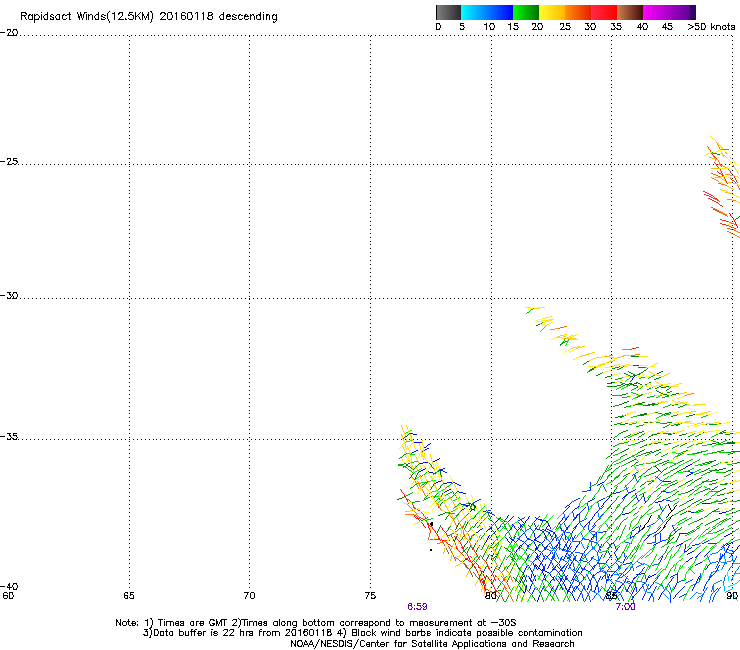Click the '10' legend scale label
Viewport: 740px width, 650px height.
click(489, 27)
